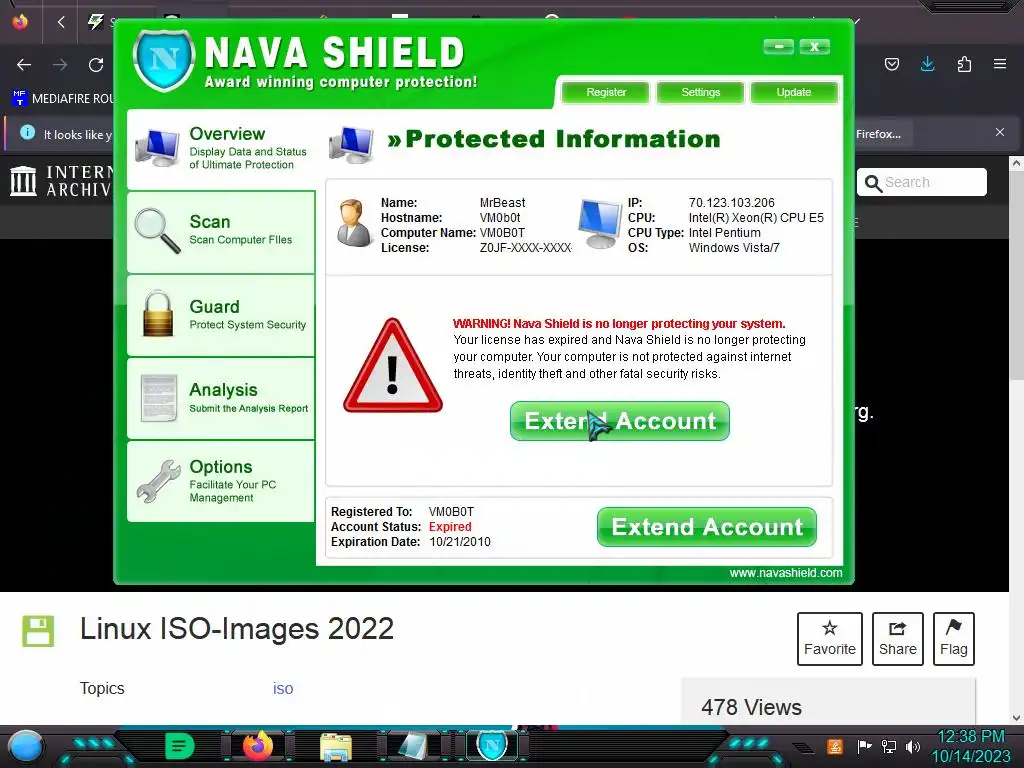Open the Start orb on taskbar

pyautogui.click(x=26, y=747)
